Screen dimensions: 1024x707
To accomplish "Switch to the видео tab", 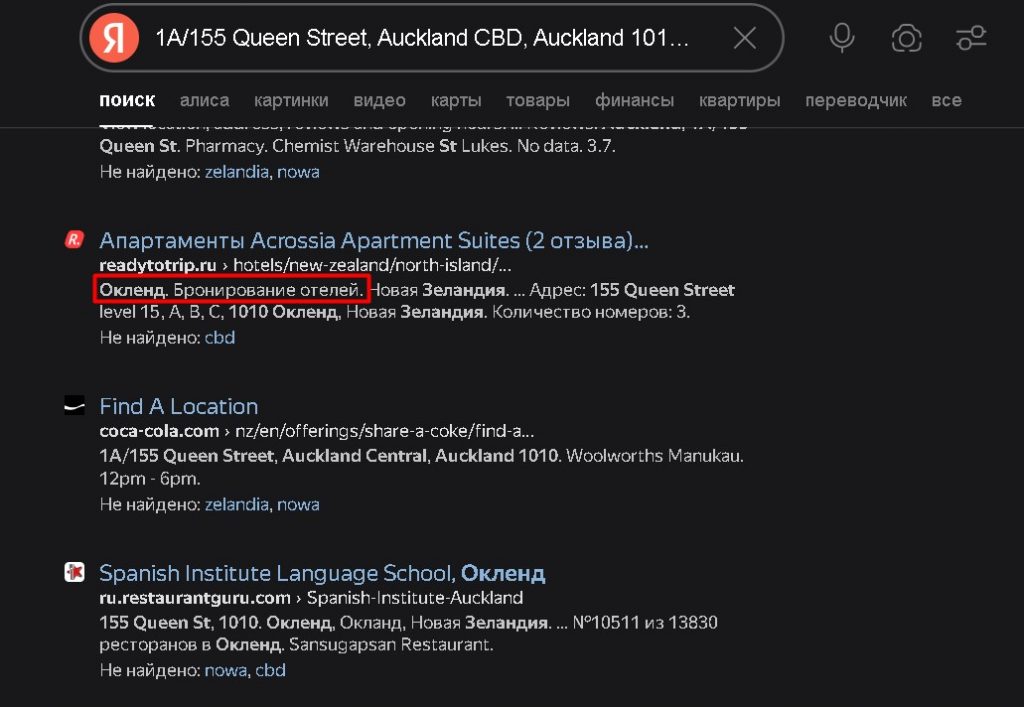I will tap(379, 100).
